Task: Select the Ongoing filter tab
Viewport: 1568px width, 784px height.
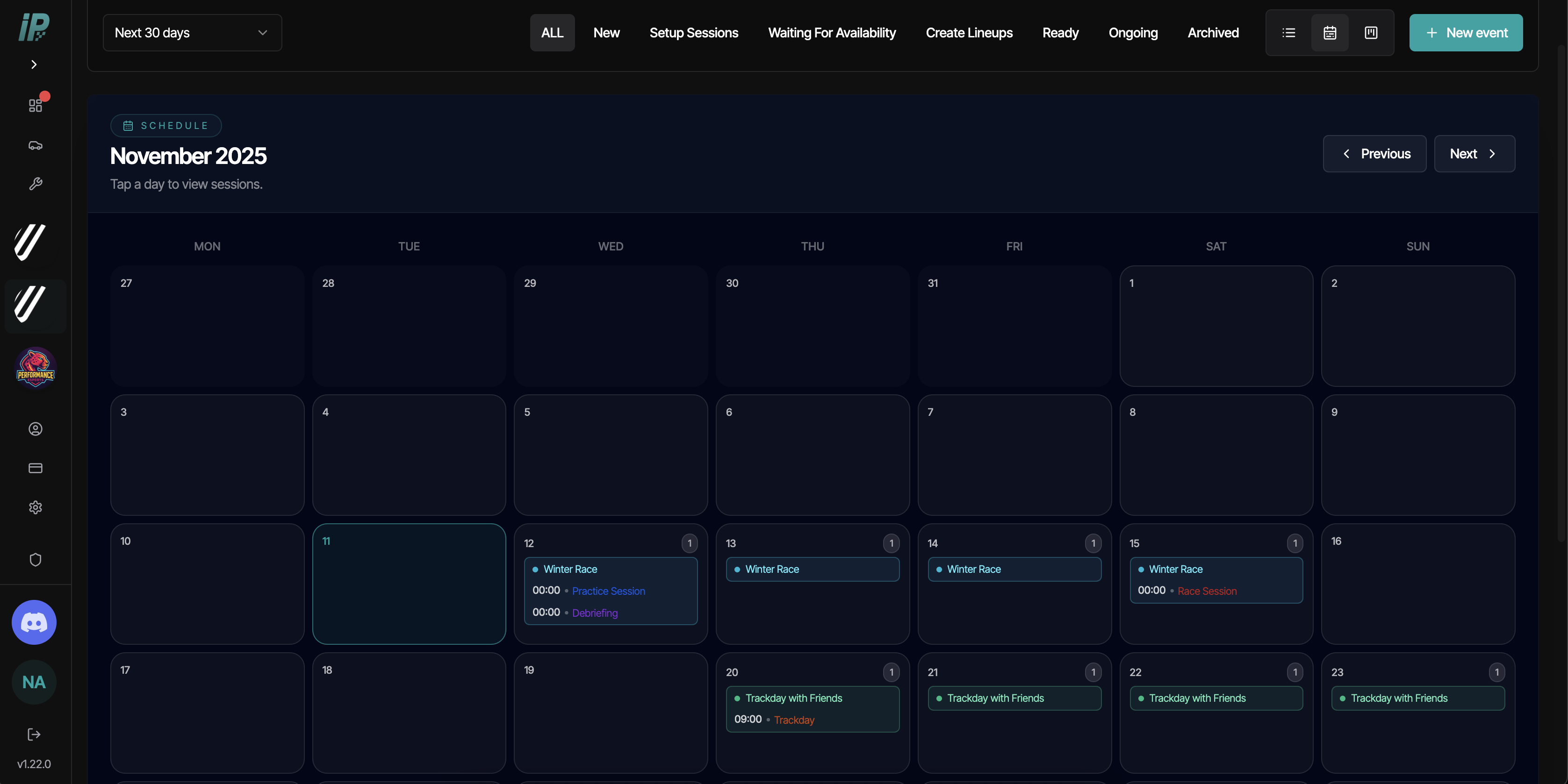Action: (x=1133, y=33)
